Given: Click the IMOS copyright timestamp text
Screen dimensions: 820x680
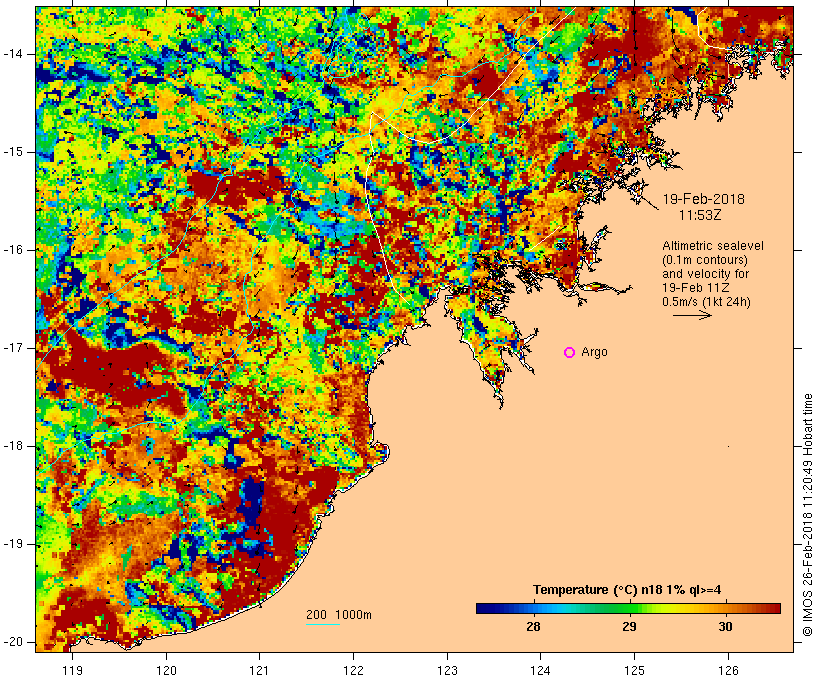Looking at the screenshot, I should coord(808,515).
